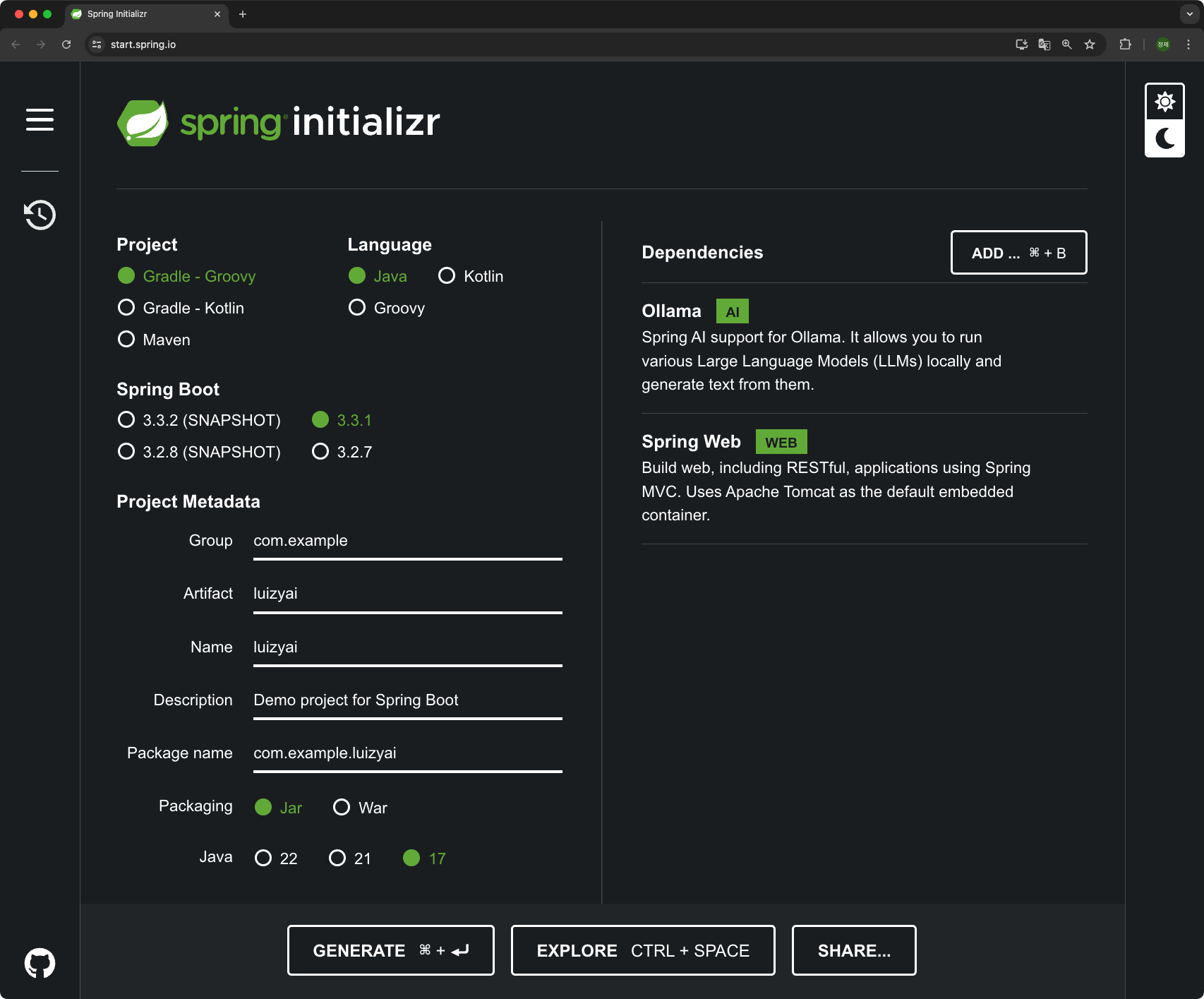Choose Groovy as language
This screenshot has height=999, width=1204.
(387, 308)
